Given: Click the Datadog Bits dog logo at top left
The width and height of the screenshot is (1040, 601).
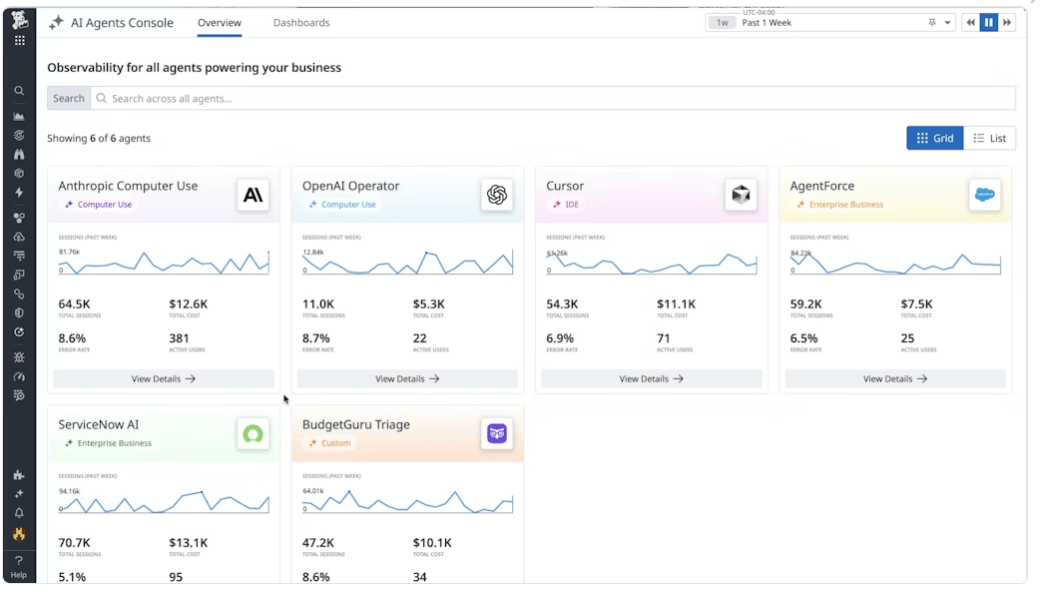Looking at the screenshot, I should 17,20.
